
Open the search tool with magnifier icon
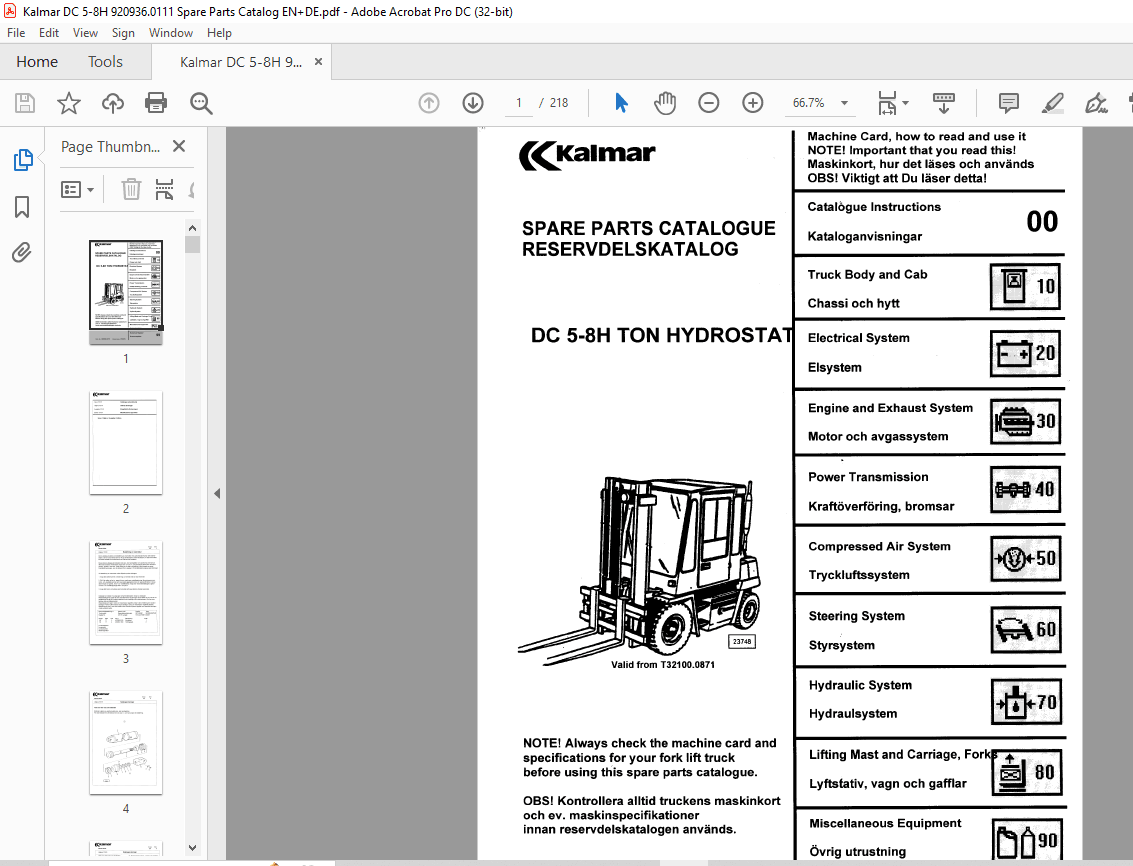coord(200,103)
